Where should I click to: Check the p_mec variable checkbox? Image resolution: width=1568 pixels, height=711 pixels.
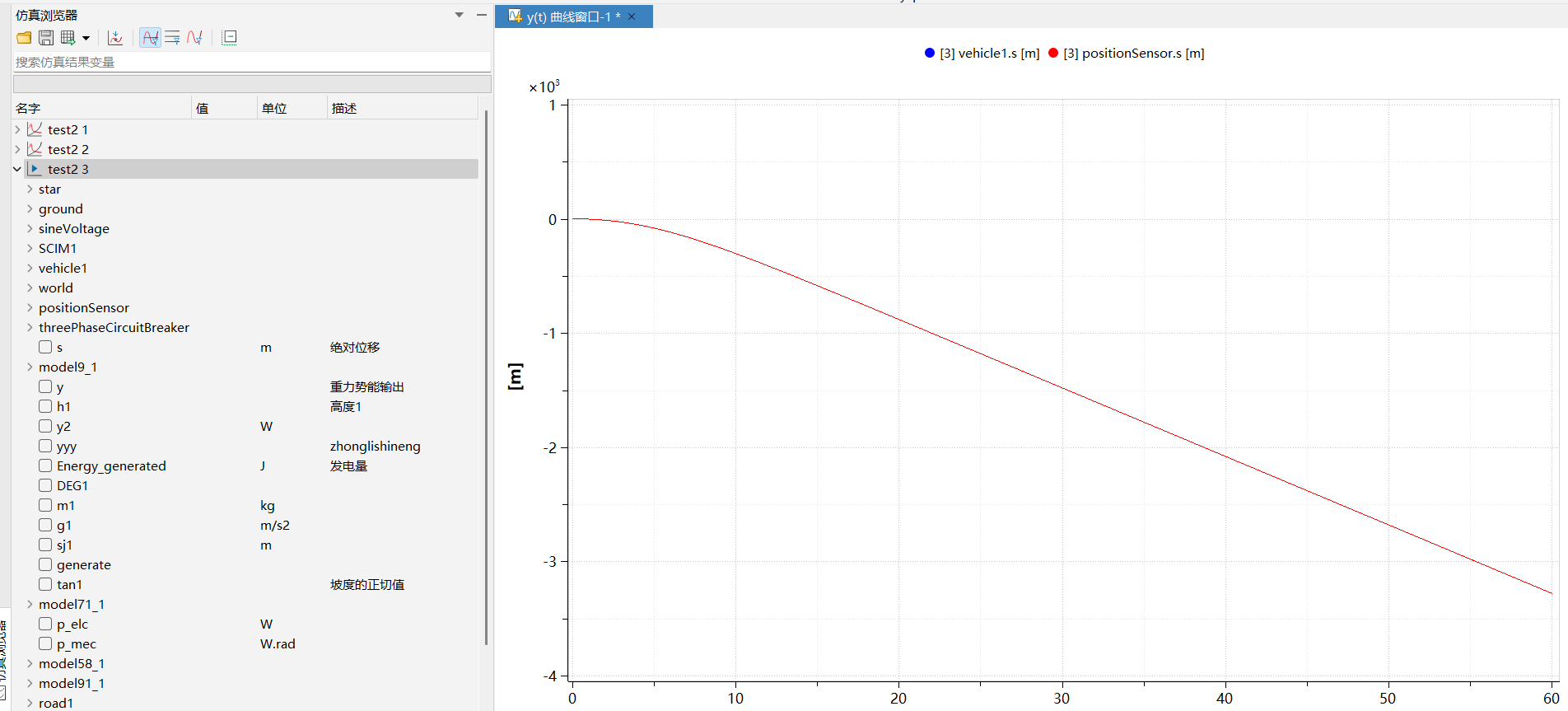45,643
